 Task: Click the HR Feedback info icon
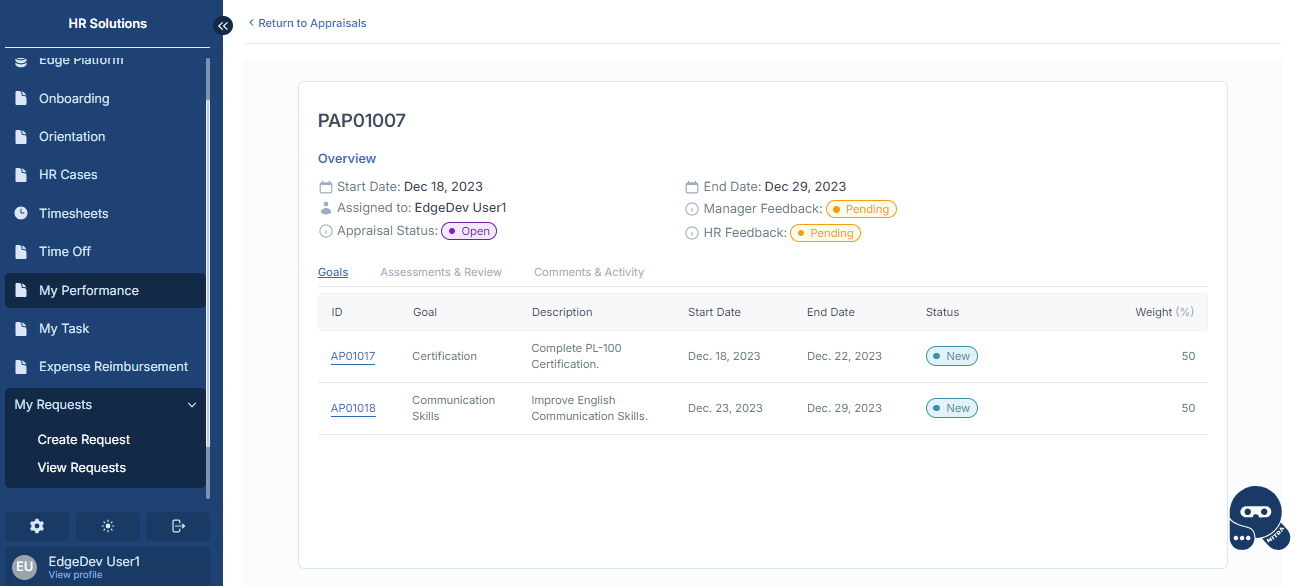[691, 233]
